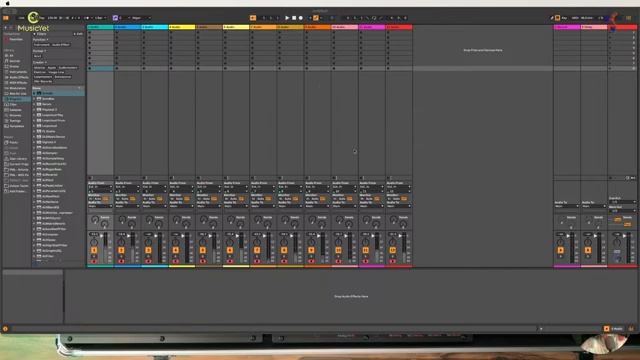Arm track 1 for recording
Viewport: 640px width, 360px height.
click(94, 261)
